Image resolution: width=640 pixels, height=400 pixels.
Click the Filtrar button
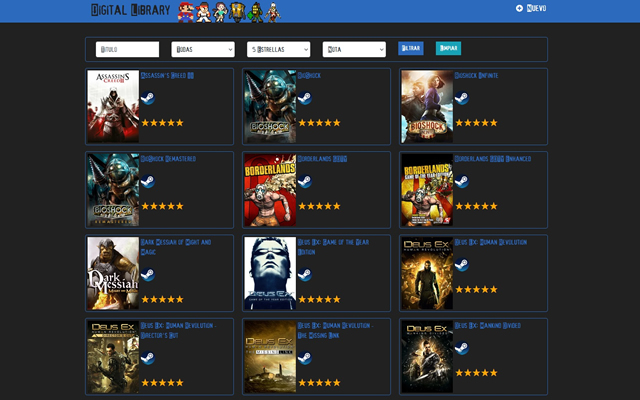click(x=411, y=48)
